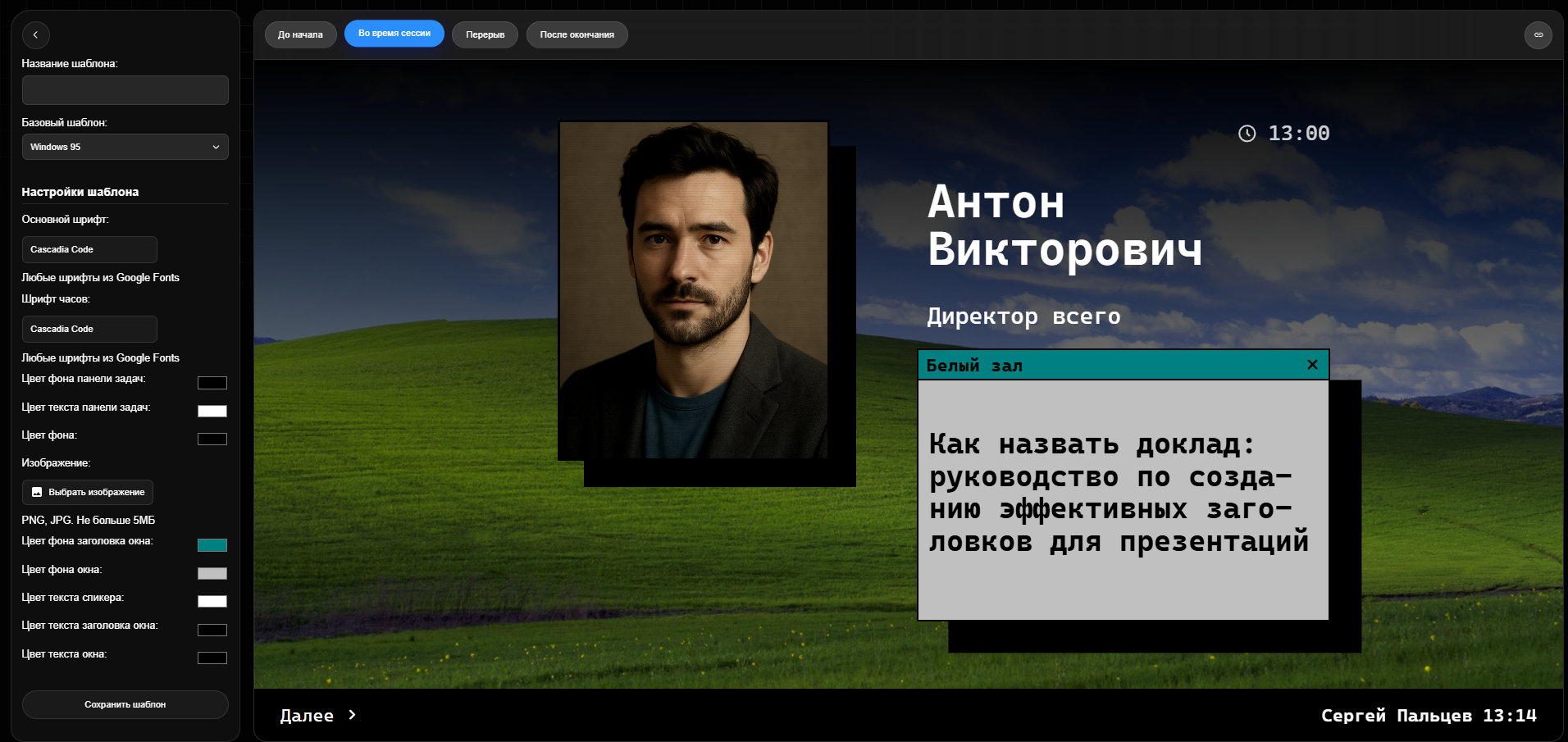Click the "Основной шрифт" Cascadia Code field
The image size is (1568, 742).
pyautogui.click(x=89, y=249)
